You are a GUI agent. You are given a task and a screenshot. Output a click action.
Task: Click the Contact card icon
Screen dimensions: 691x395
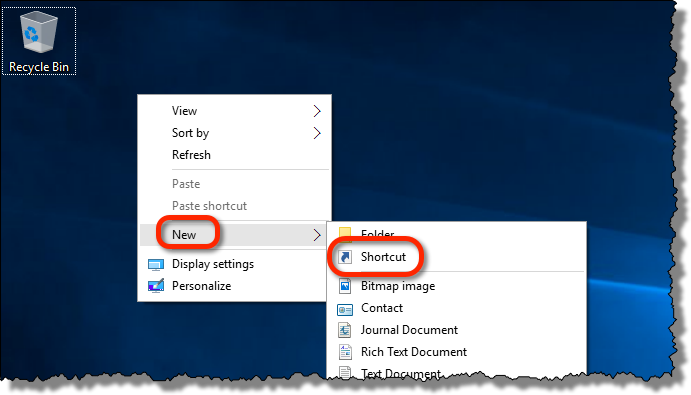pyautogui.click(x=345, y=309)
